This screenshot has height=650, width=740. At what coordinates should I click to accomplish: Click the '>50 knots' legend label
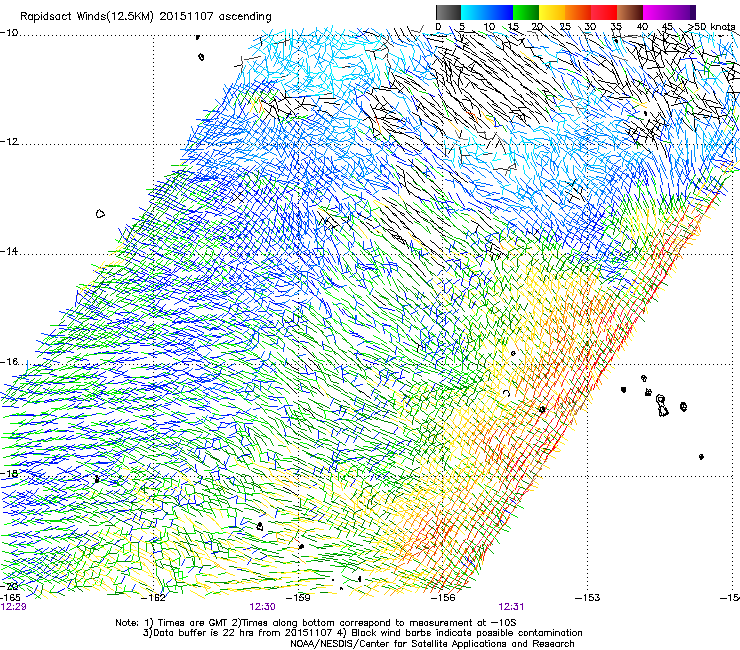pyautogui.click(x=712, y=26)
